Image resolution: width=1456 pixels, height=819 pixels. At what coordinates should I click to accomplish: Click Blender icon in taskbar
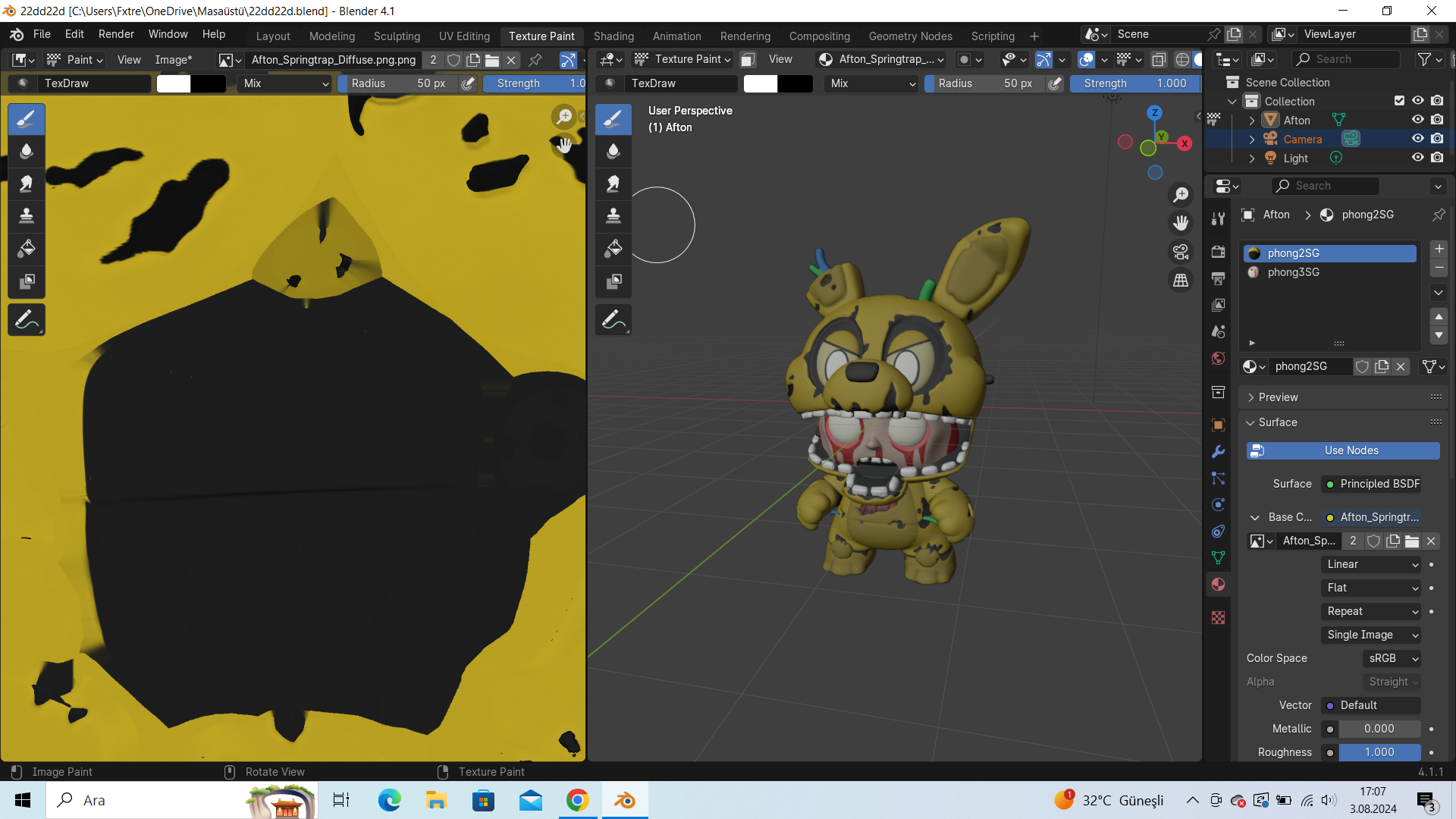click(624, 799)
